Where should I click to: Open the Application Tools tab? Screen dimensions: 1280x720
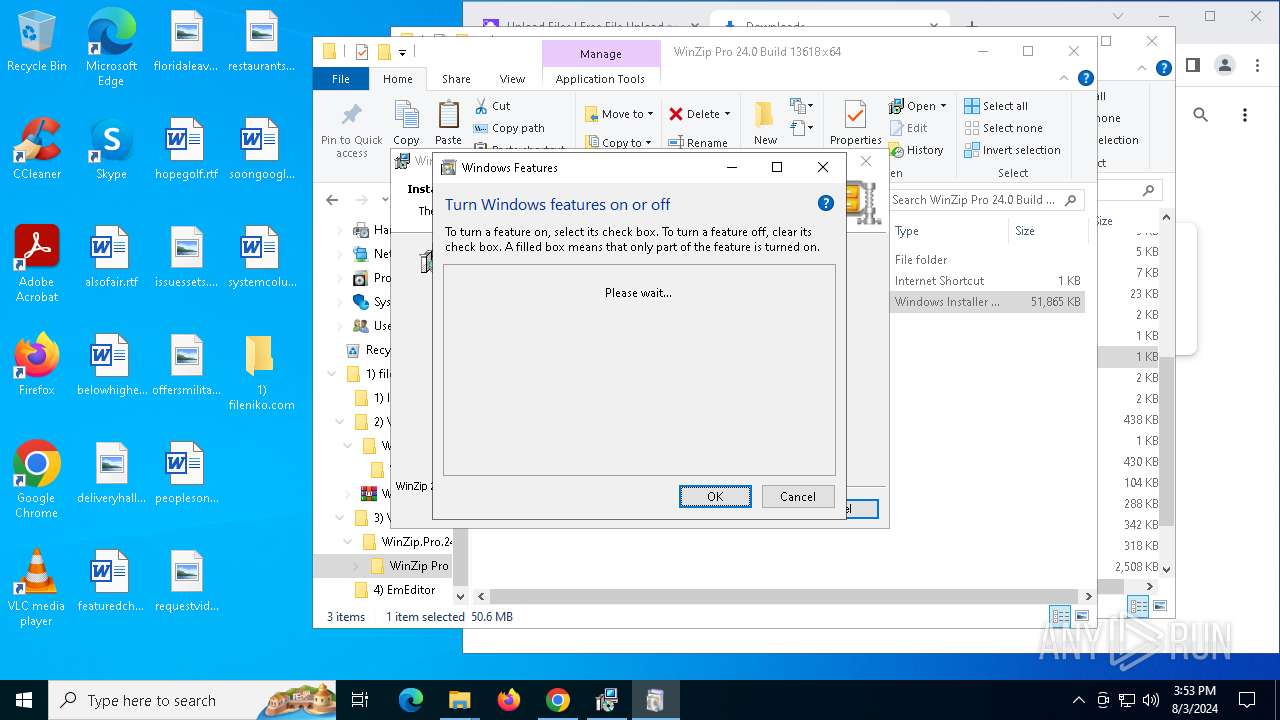(x=600, y=79)
